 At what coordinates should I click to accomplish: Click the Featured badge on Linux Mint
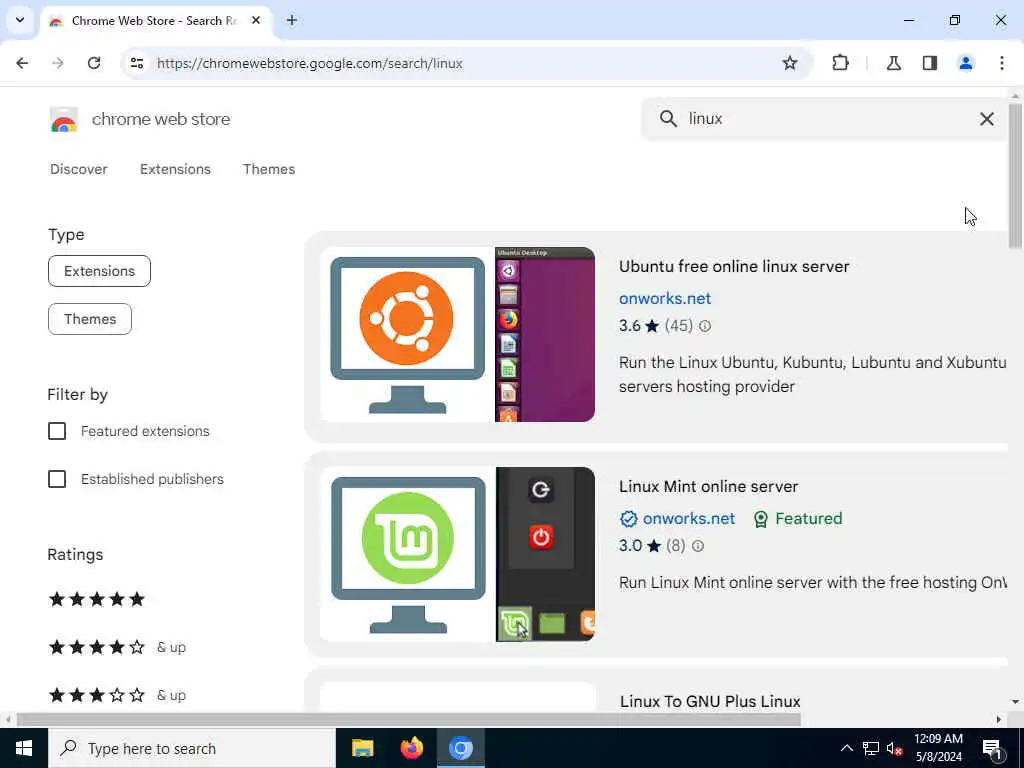click(797, 519)
